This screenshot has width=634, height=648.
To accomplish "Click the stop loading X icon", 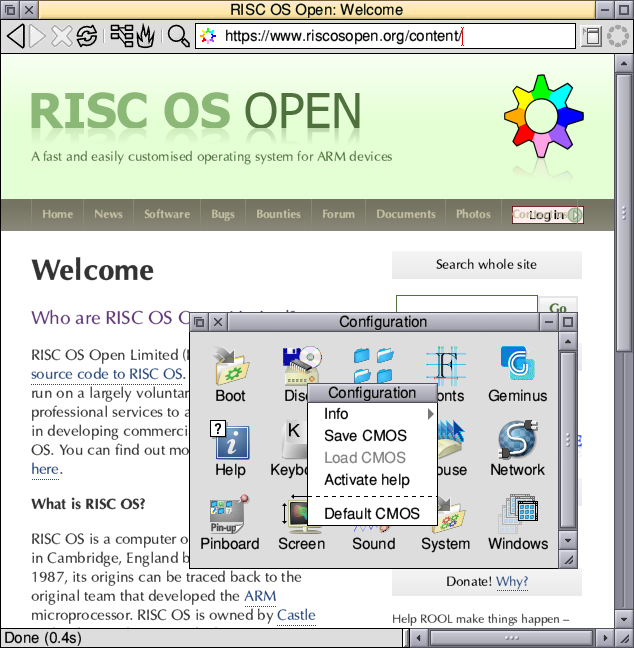I will coord(62,36).
